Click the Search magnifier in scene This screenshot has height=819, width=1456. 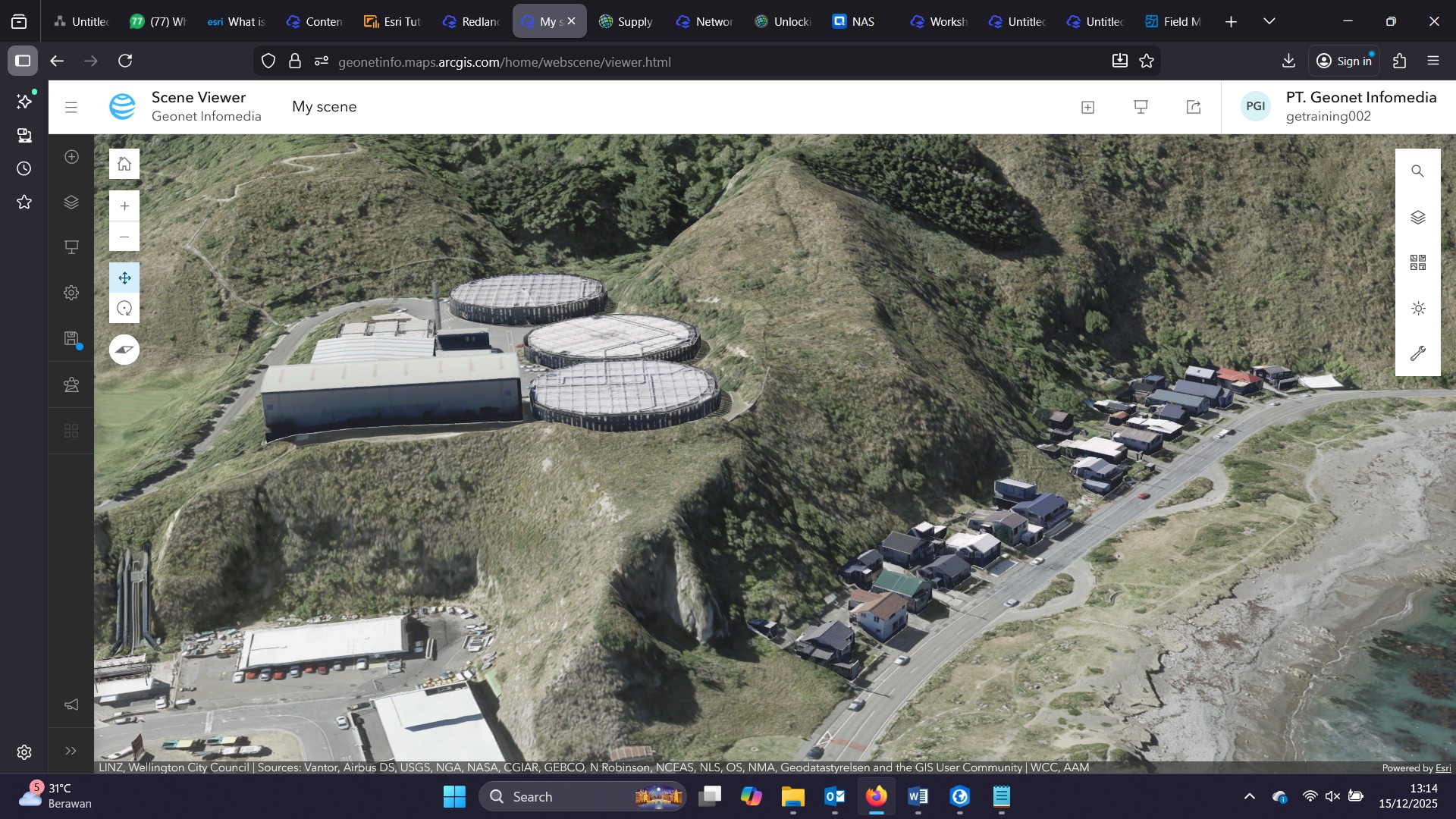(x=1418, y=171)
